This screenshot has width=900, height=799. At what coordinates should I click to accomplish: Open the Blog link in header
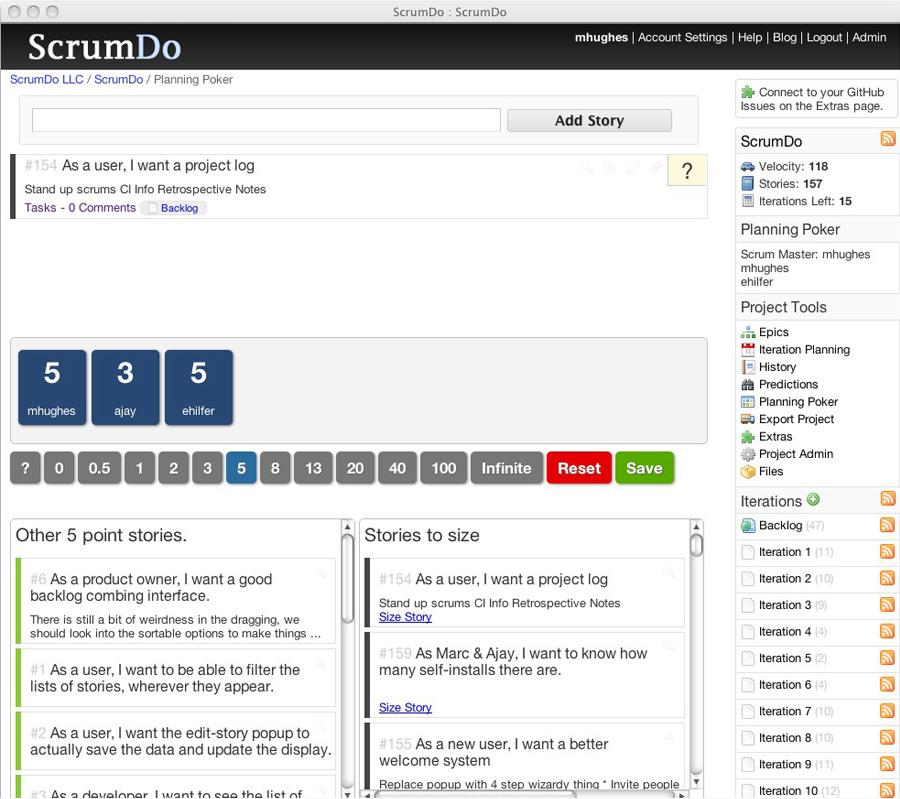click(785, 37)
